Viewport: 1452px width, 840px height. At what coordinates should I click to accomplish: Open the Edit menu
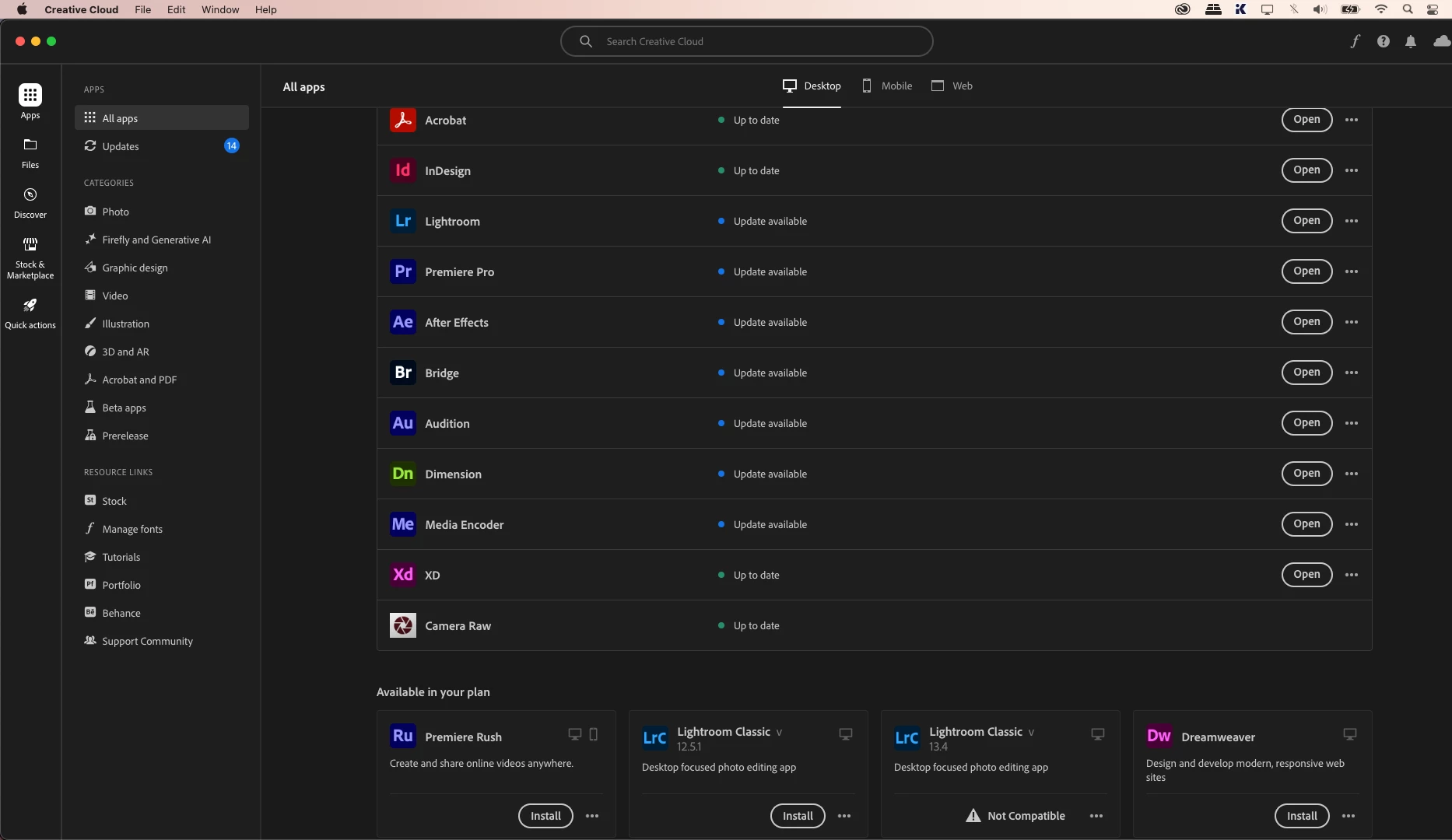tap(176, 9)
